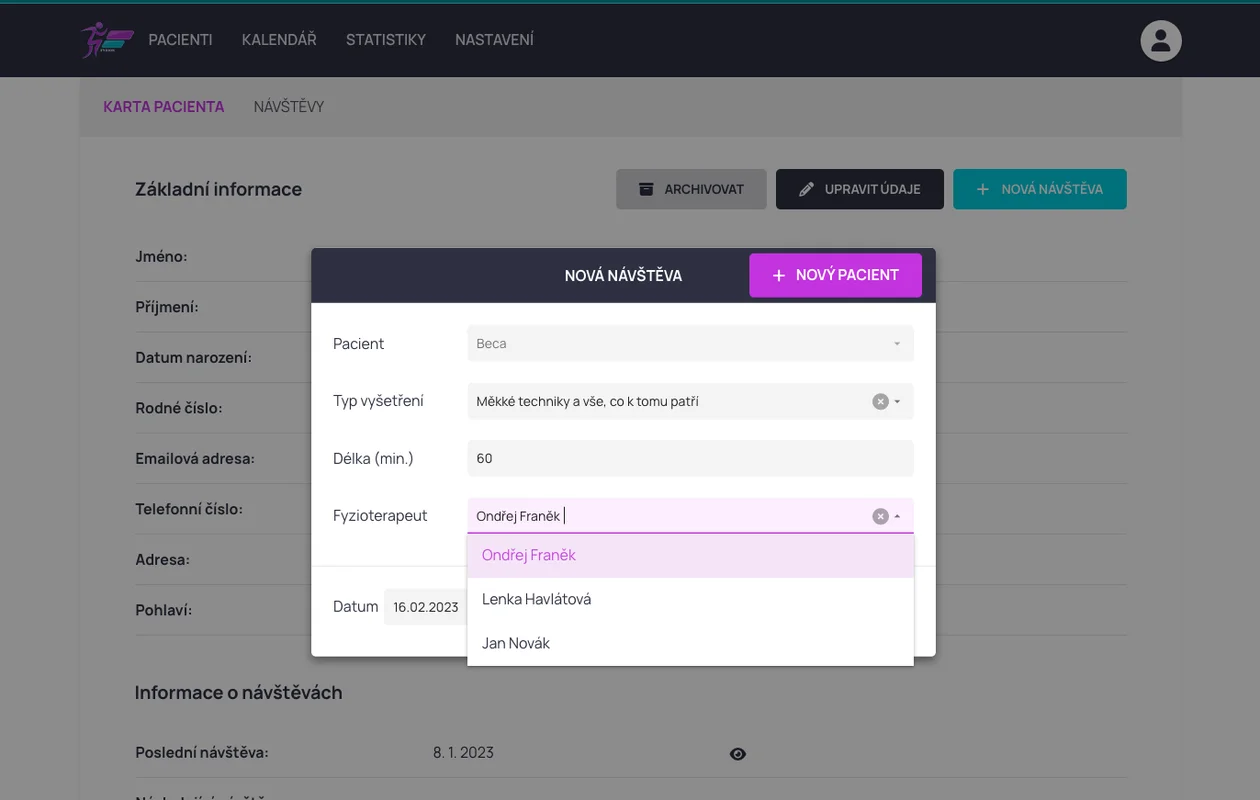Click the Archivovat button

(x=691, y=189)
